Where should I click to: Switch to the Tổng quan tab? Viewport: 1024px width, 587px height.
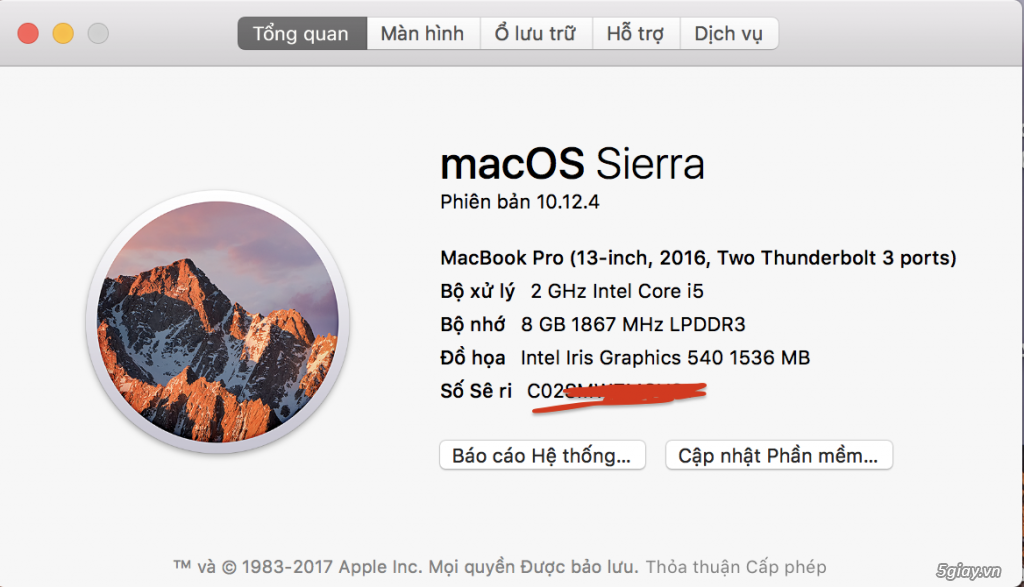point(302,33)
